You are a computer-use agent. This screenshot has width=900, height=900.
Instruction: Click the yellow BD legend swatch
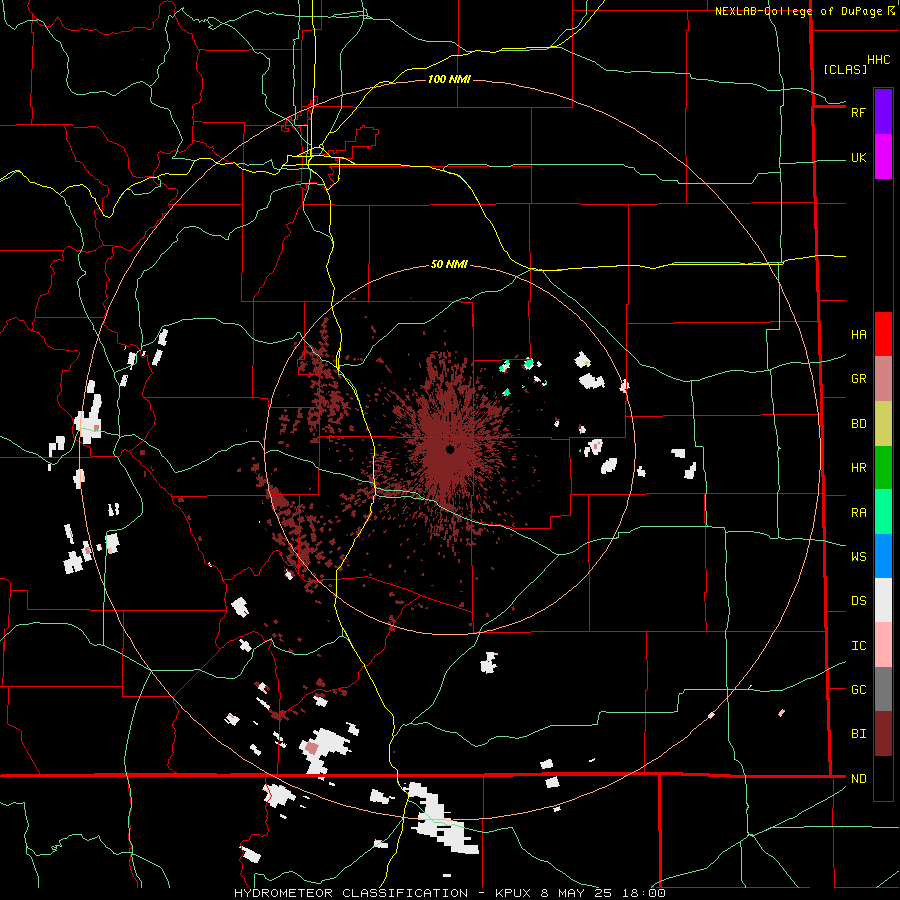(x=883, y=424)
